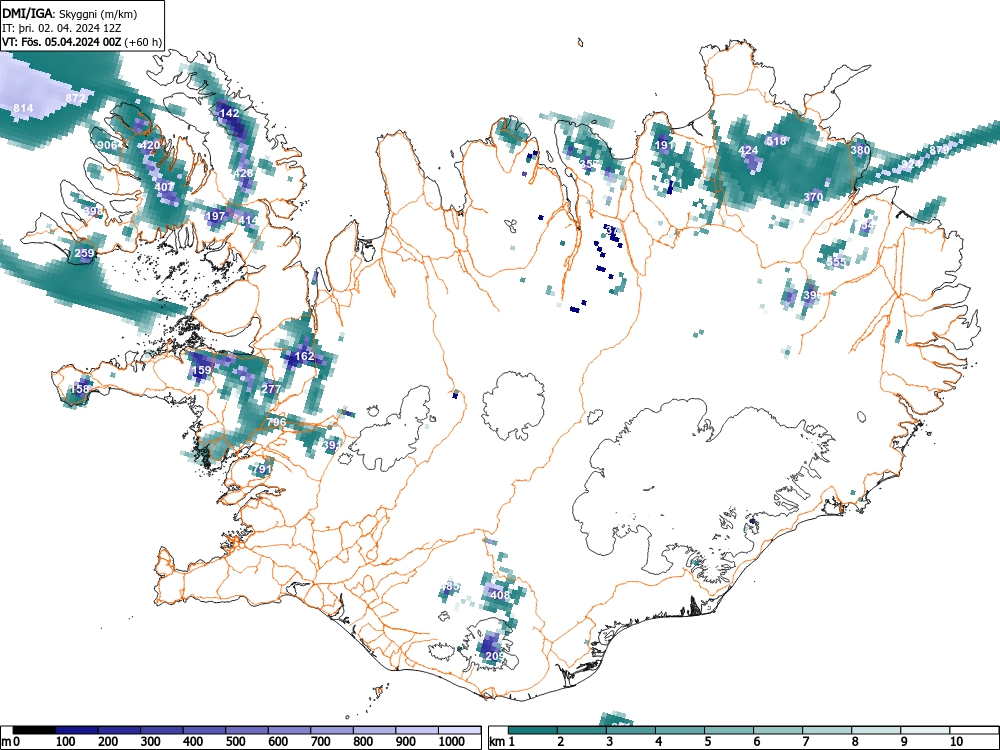Select the '277' visibility label

coord(271,388)
